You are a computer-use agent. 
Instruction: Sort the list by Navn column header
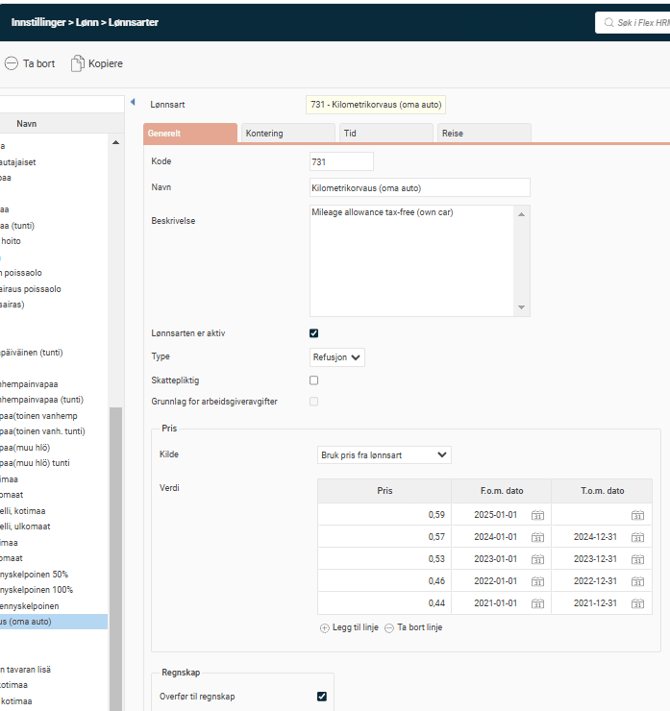28,124
